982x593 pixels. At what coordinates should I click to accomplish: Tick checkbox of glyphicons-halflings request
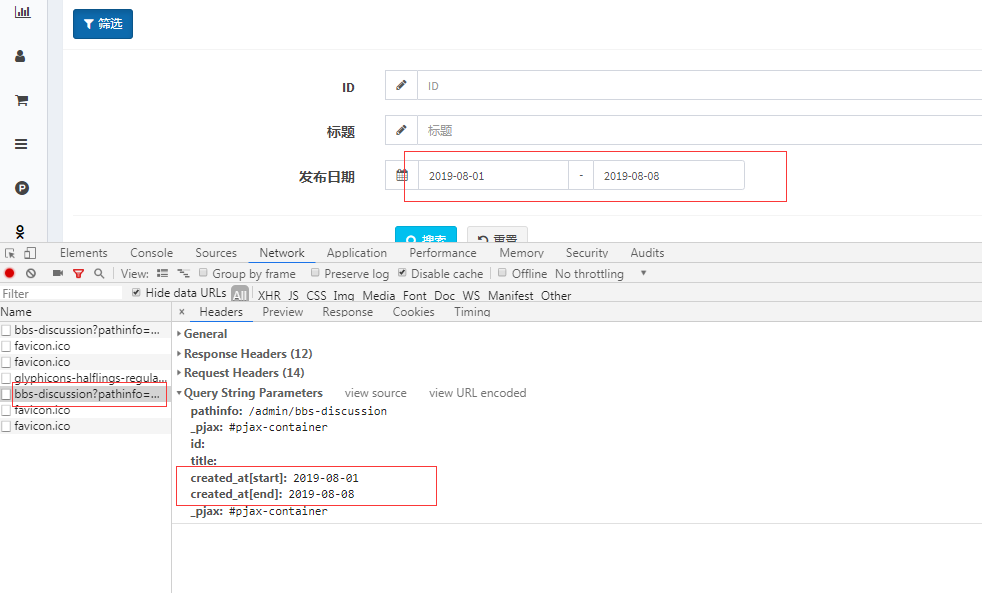point(6,378)
